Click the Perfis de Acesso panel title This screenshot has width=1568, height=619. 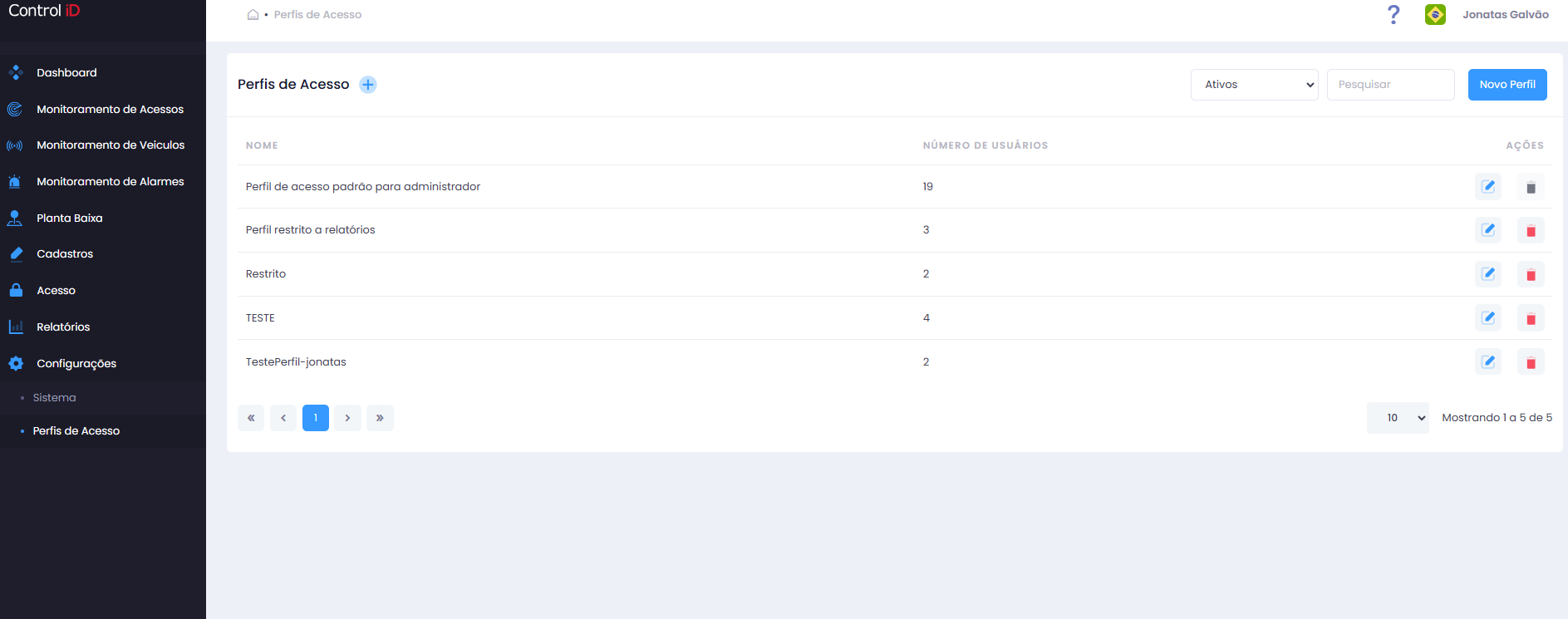(x=293, y=85)
